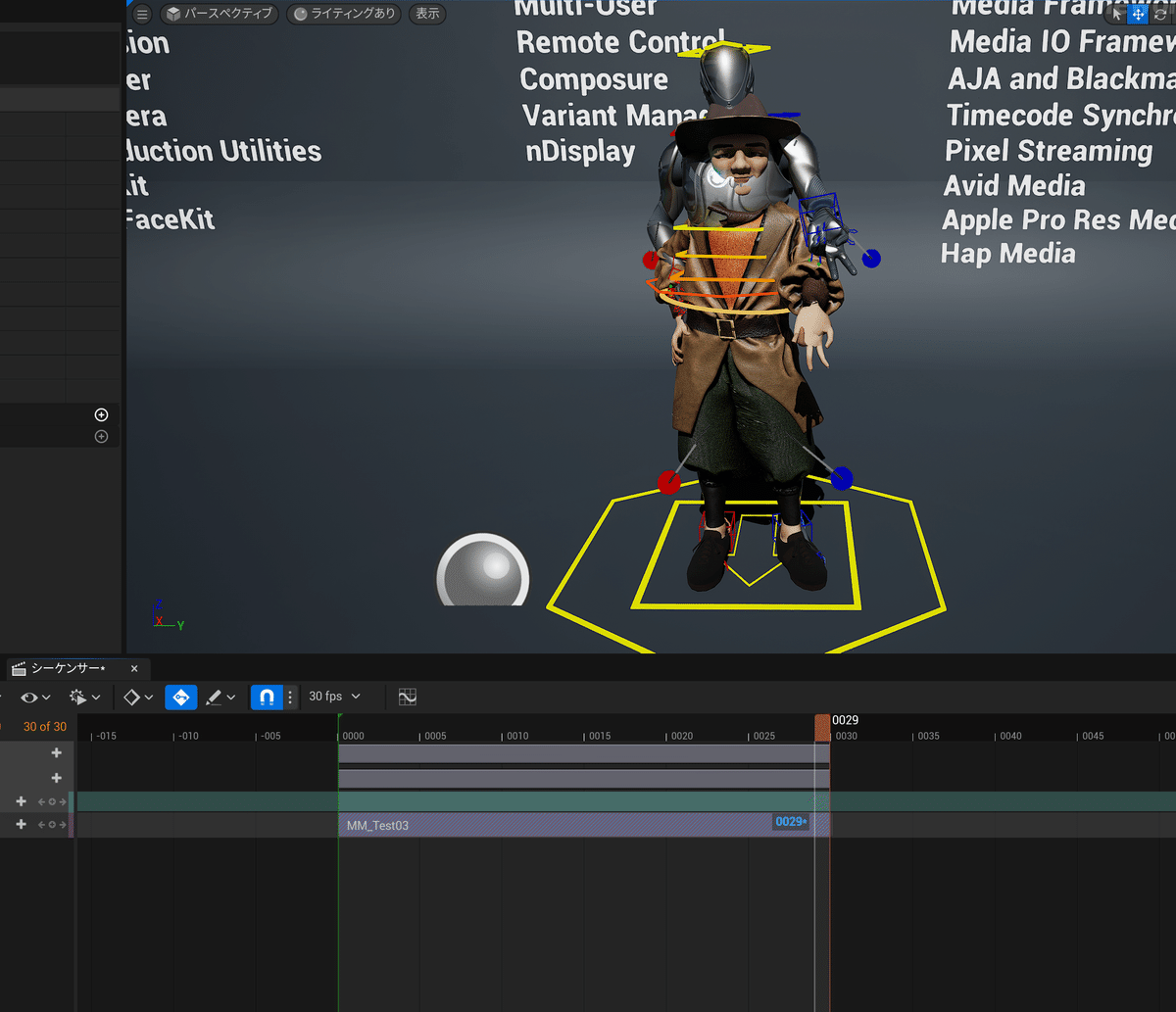Select the red sphere control near the elbow
The width and height of the screenshot is (1176, 1012).
(650, 260)
